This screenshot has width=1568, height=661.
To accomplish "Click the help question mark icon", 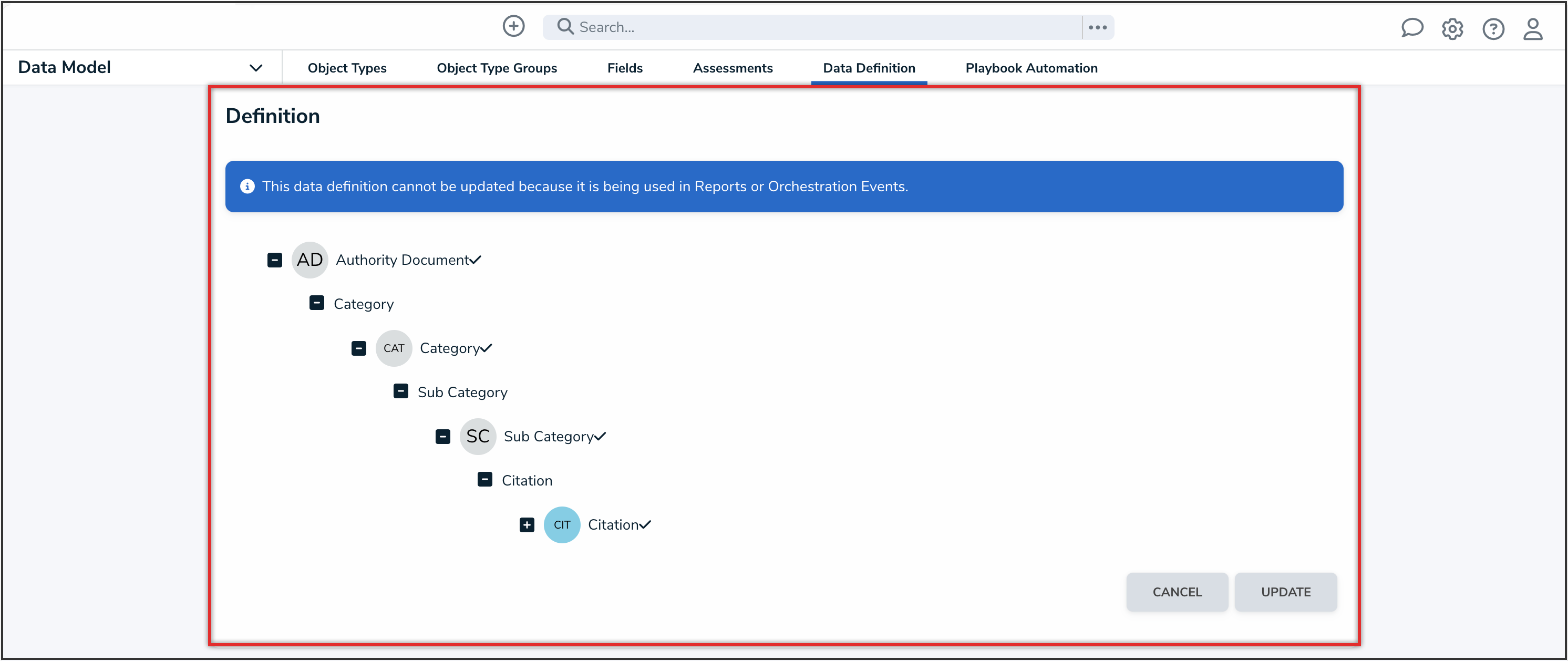I will click(x=1492, y=28).
